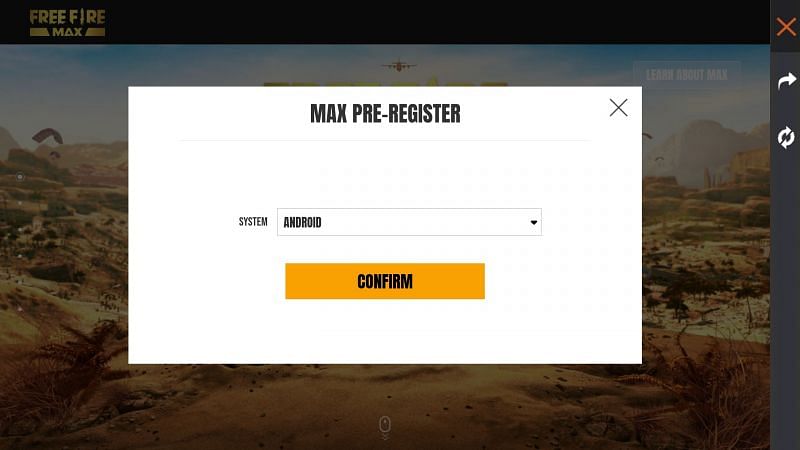The width and height of the screenshot is (800, 450).
Task: Jump to the fourth section navigation dot
Action: point(20,256)
